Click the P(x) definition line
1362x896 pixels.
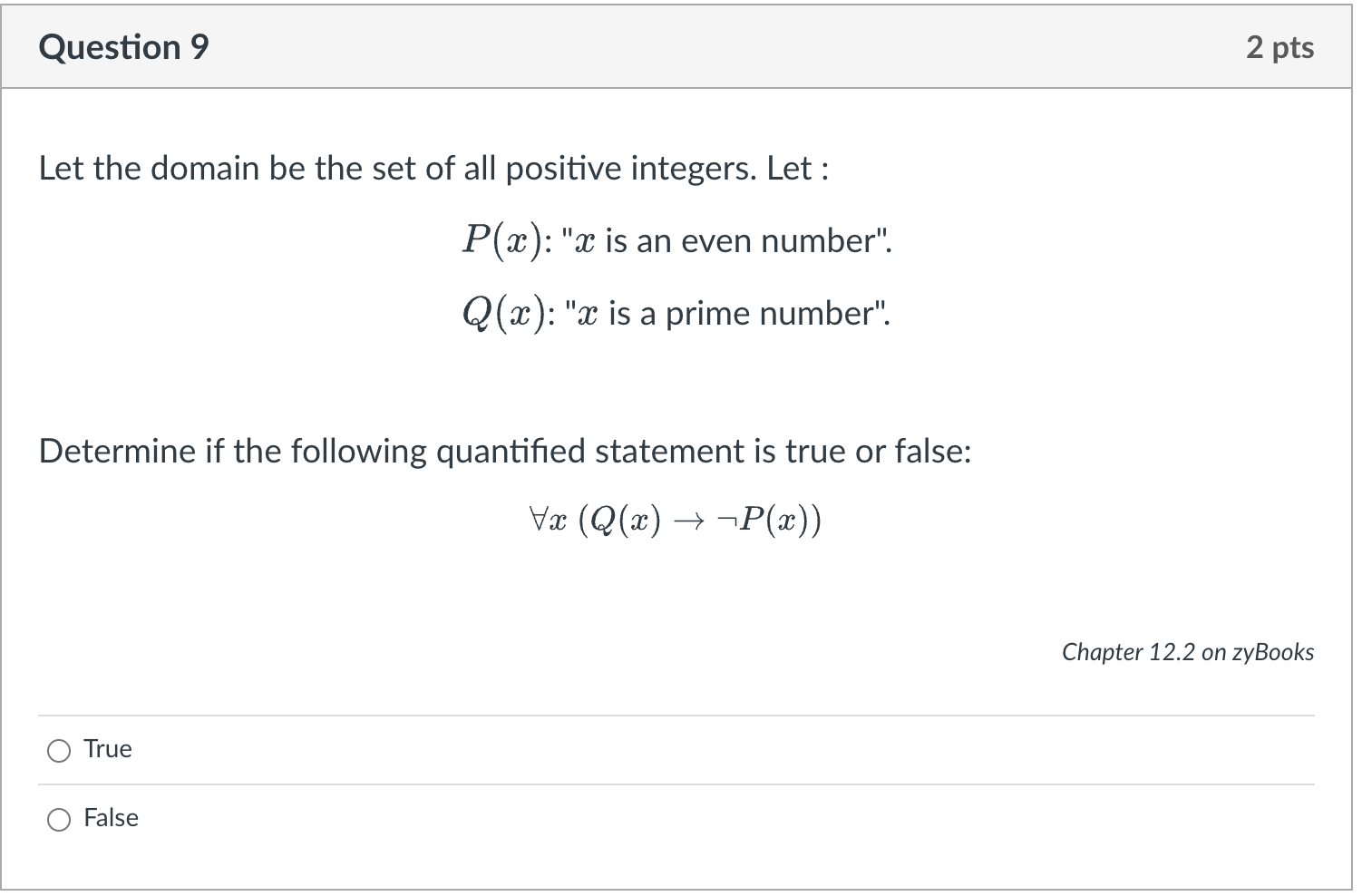pos(676,240)
